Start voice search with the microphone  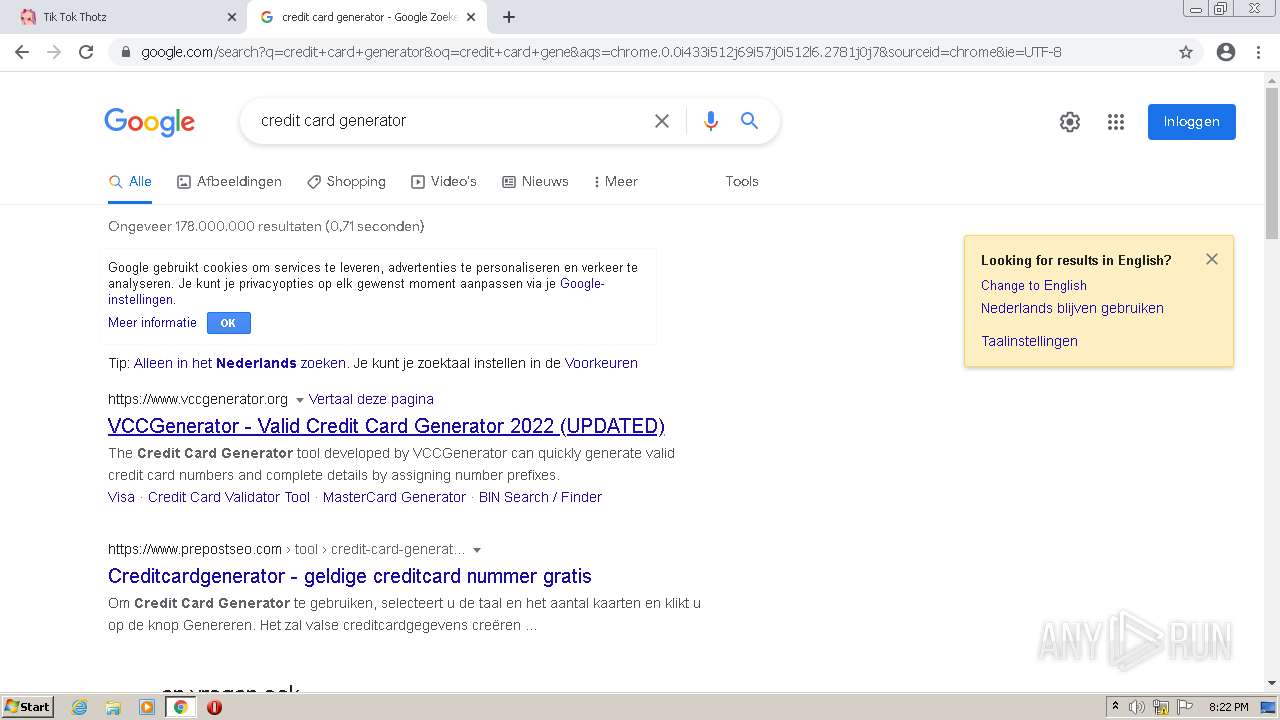click(711, 121)
